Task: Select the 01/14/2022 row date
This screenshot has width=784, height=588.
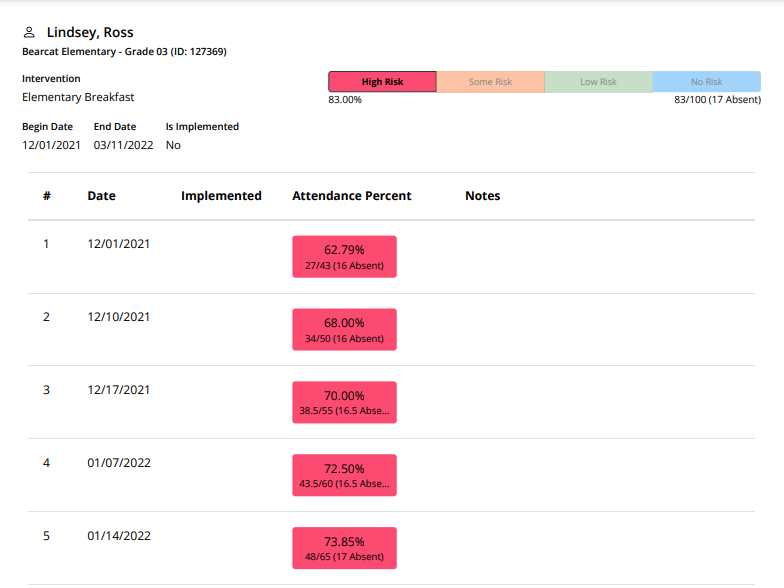Action: coord(118,536)
